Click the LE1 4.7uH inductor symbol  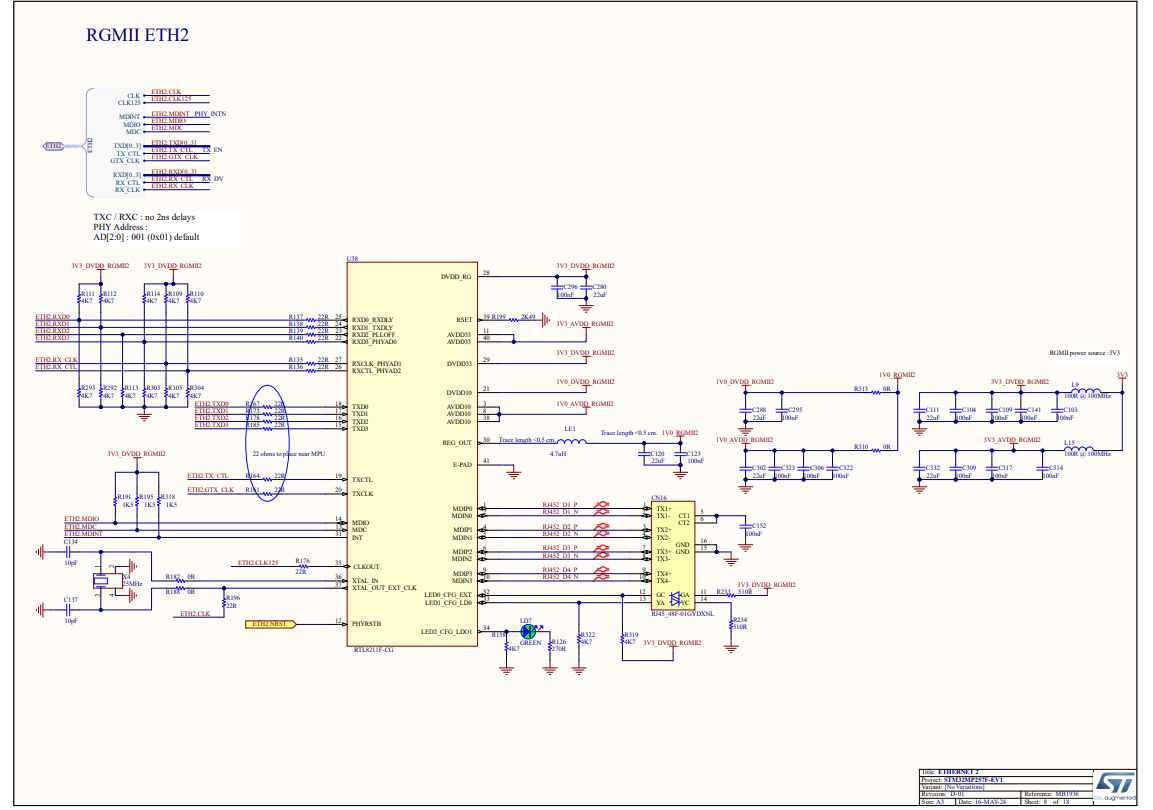[571, 441]
